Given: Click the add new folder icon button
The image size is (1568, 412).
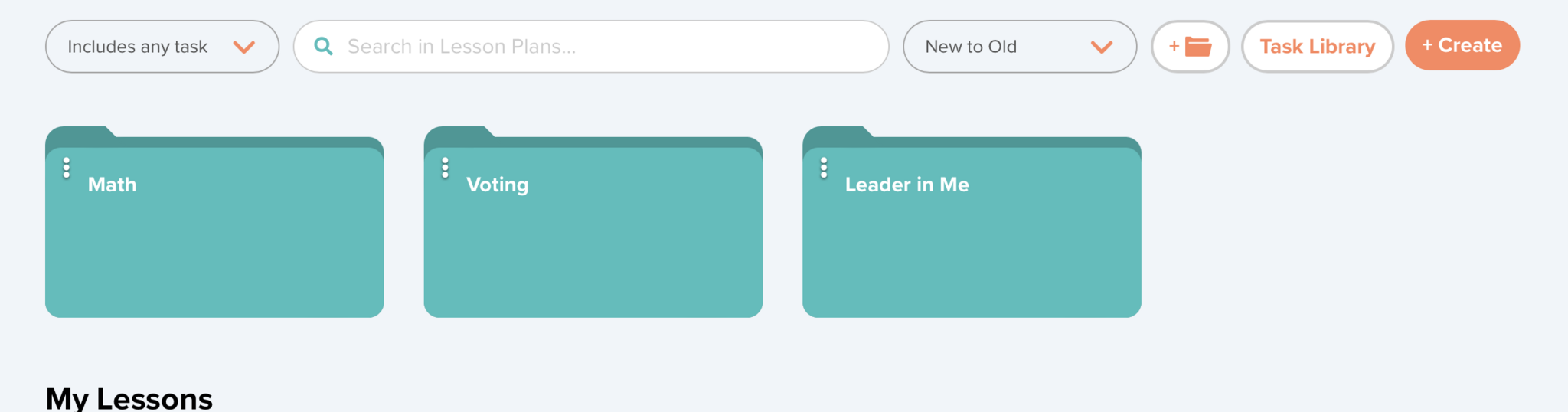Looking at the screenshot, I should [1190, 47].
